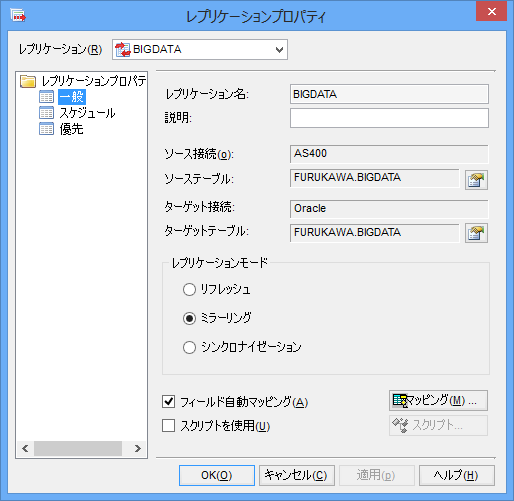Click the tree panel left scroll arrow
This screenshot has height=501, width=514.
pos(25,449)
